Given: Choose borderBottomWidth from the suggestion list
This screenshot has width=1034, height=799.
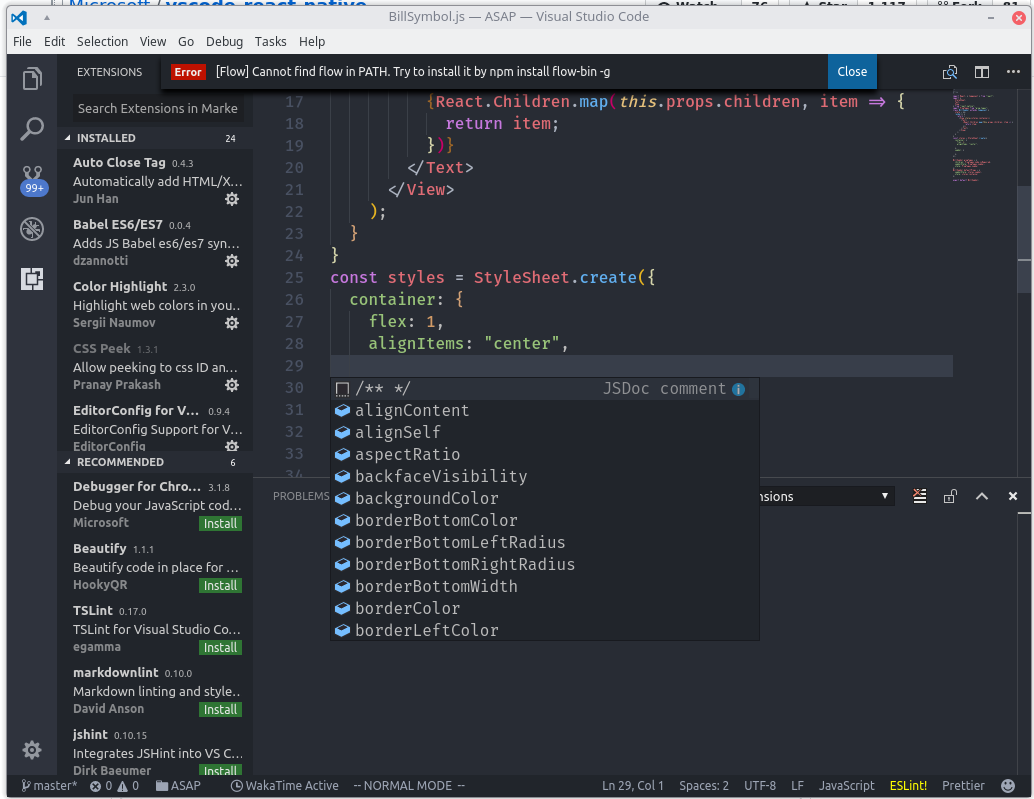Looking at the screenshot, I should (545, 587).
